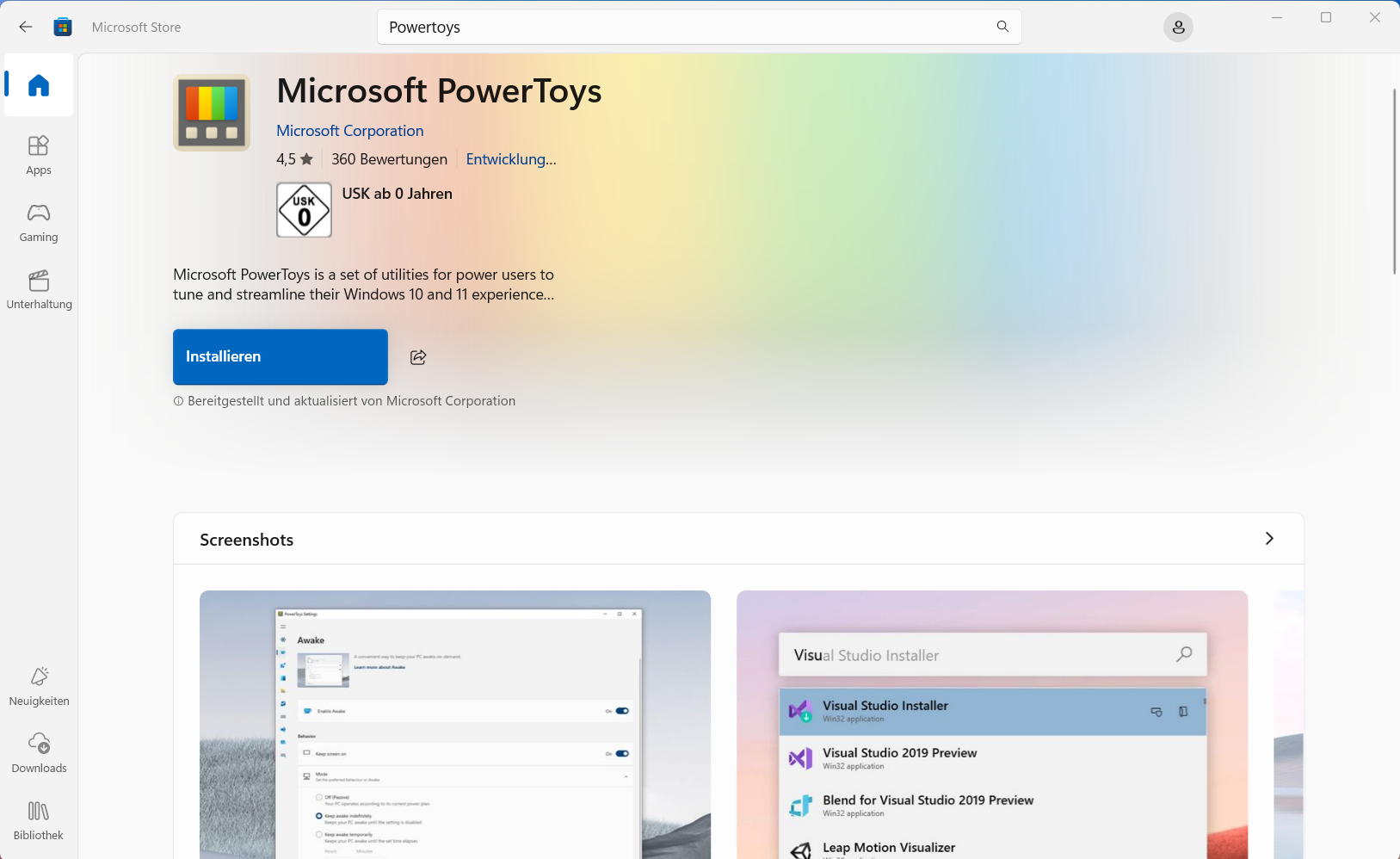Maximize the Microsoft Store window

point(1326,17)
